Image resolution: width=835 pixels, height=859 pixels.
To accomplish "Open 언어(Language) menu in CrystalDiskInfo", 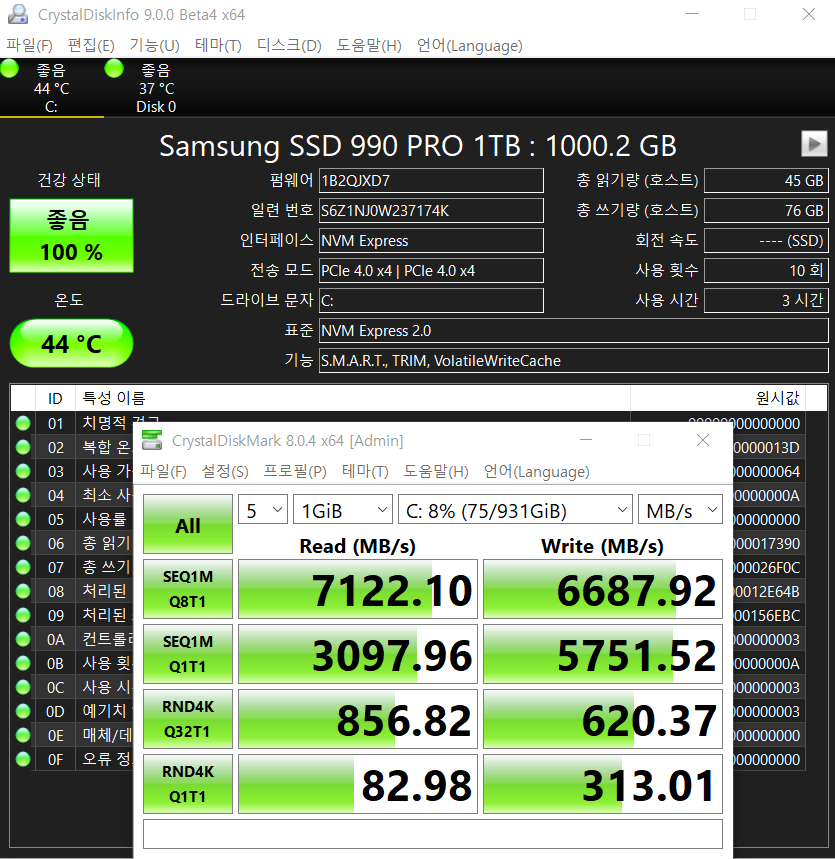I will pyautogui.click(x=470, y=45).
